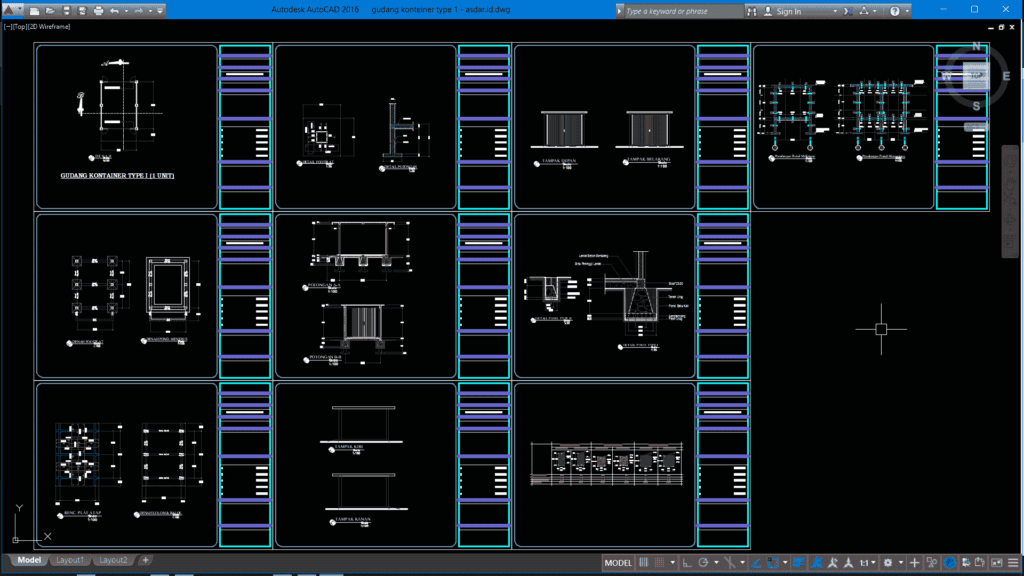Image resolution: width=1024 pixels, height=576 pixels.
Task: Toggle Polar Tracking on
Action: (703, 562)
